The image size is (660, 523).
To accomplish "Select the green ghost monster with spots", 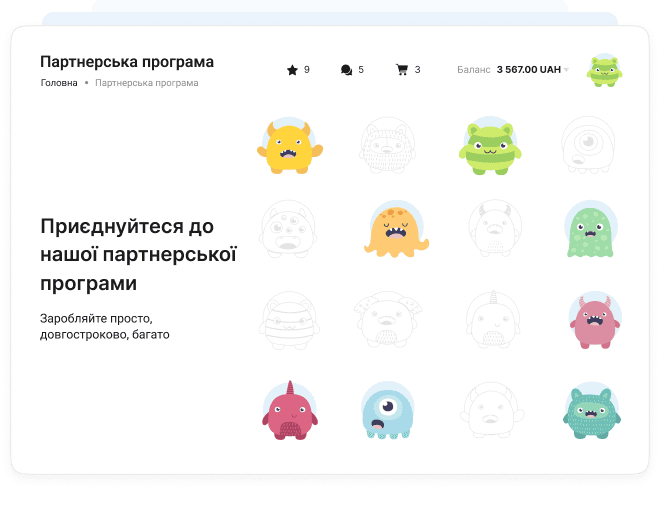I will (x=590, y=230).
